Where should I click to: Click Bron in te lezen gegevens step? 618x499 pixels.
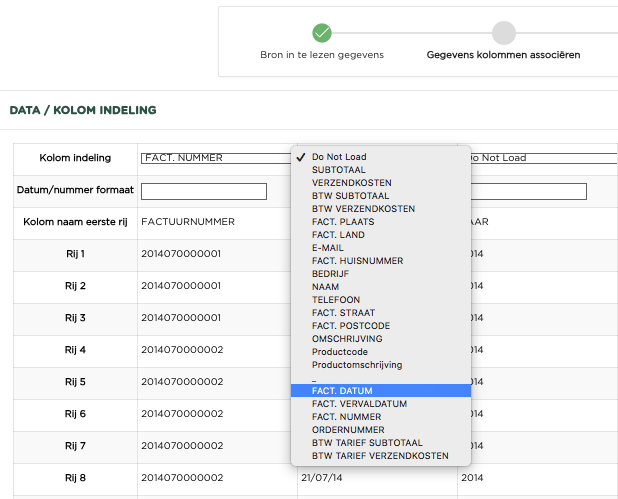tap(321, 55)
